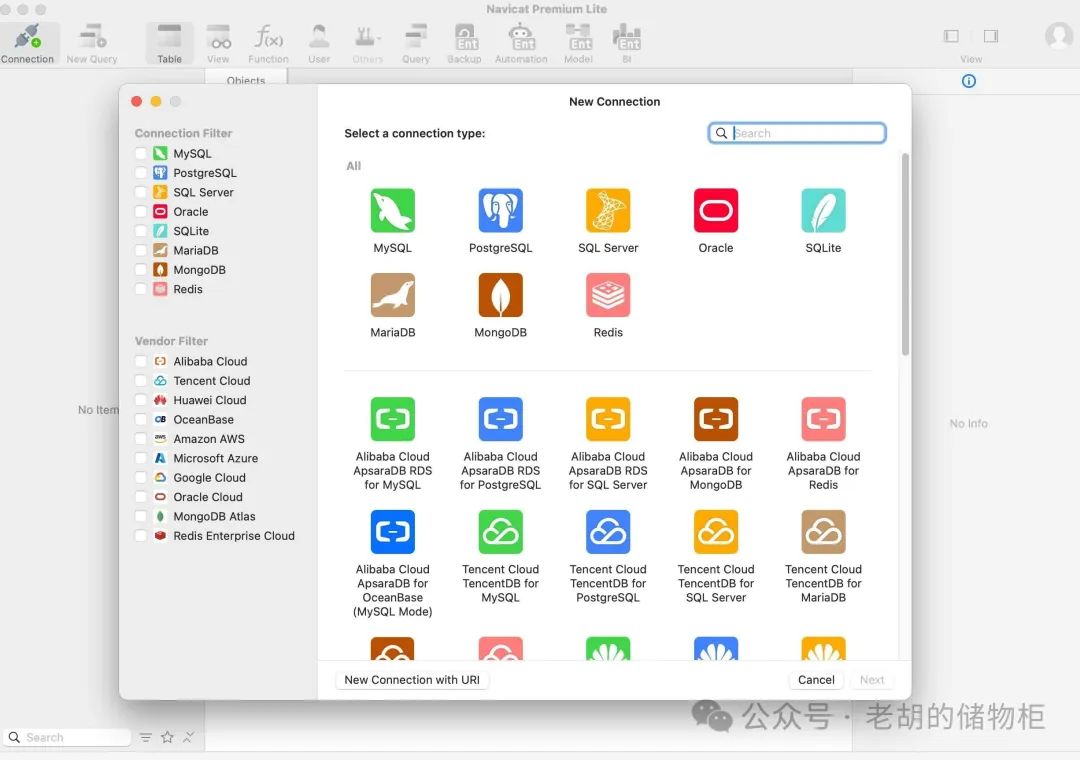Screen dimensions: 1080x760
Task: Open the Table objects toolbar button
Action: (169, 43)
